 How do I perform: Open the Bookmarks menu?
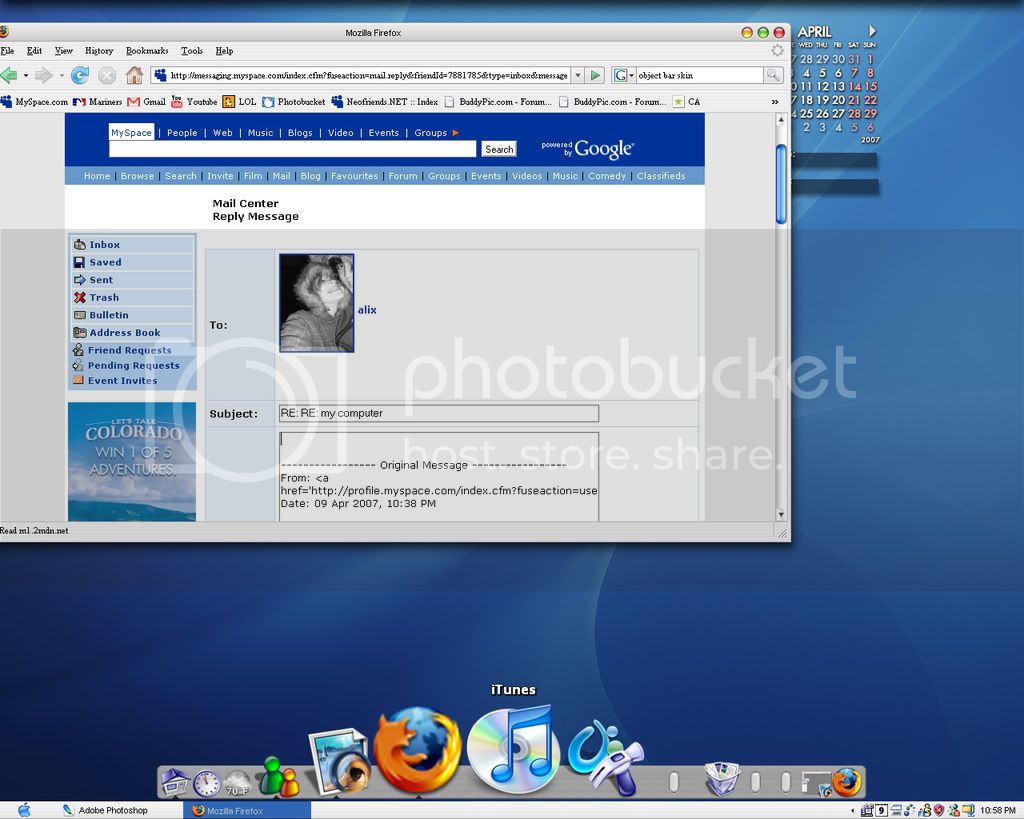[147, 51]
